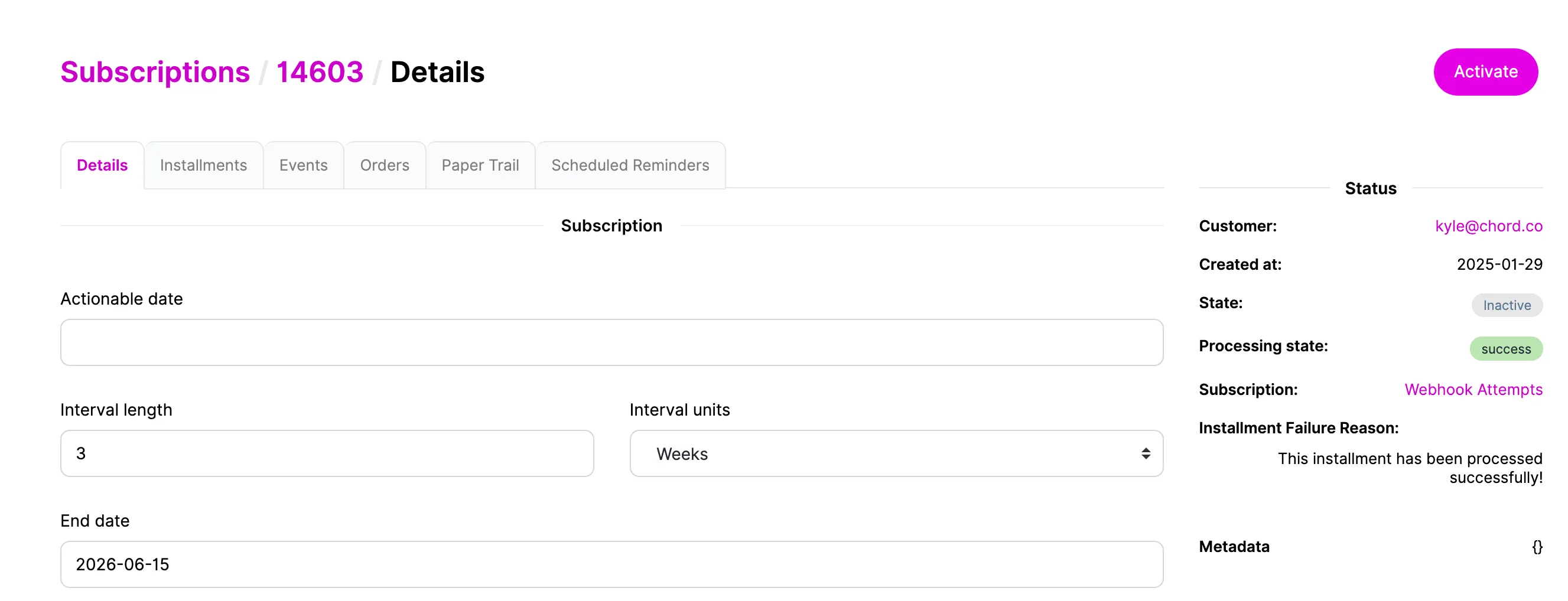Image resolution: width=1568 pixels, height=601 pixels.
Task: Go to subscription 14603 breadcrumb
Action: pyautogui.click(x=320, y=73)
